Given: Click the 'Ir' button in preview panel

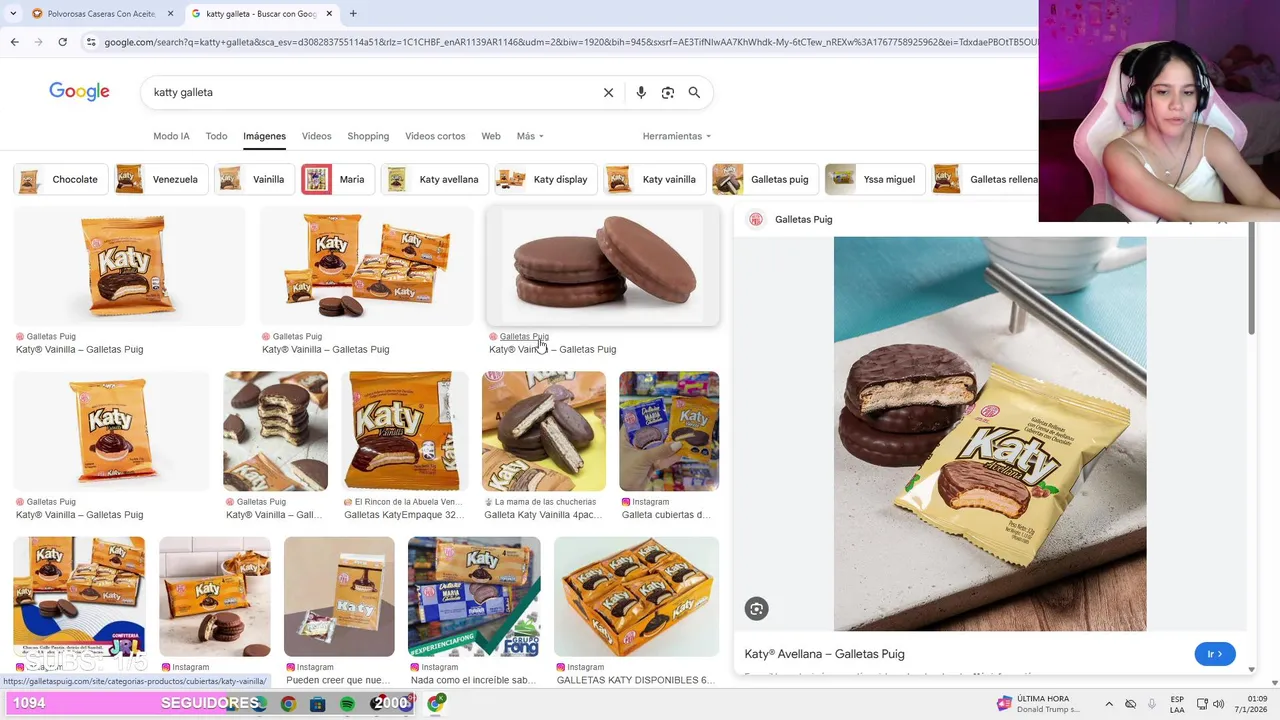Looking at the screenshot, I should (x=1214, y=654).
